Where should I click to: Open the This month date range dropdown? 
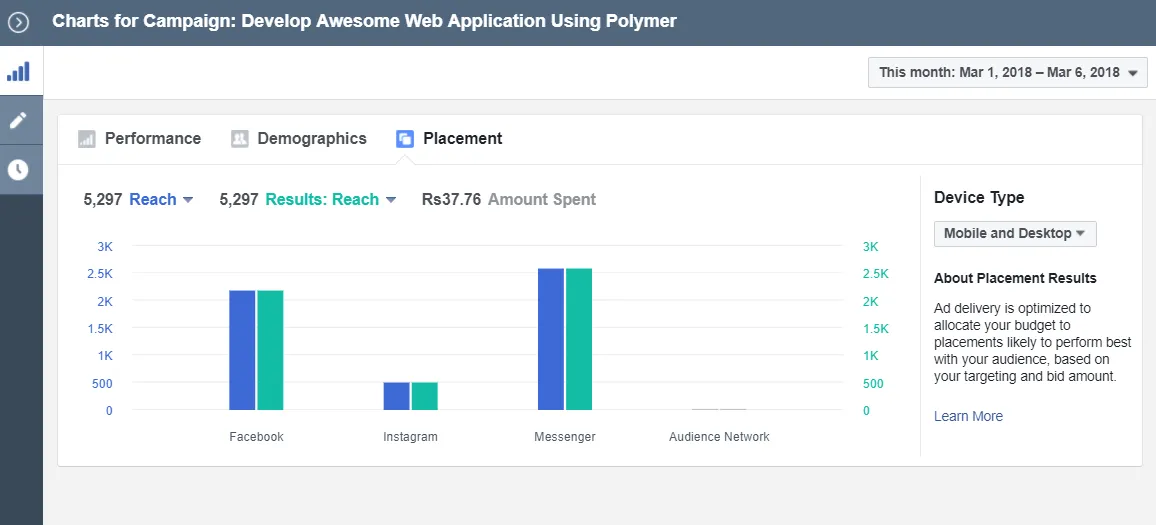click(x=1008, y=72)
